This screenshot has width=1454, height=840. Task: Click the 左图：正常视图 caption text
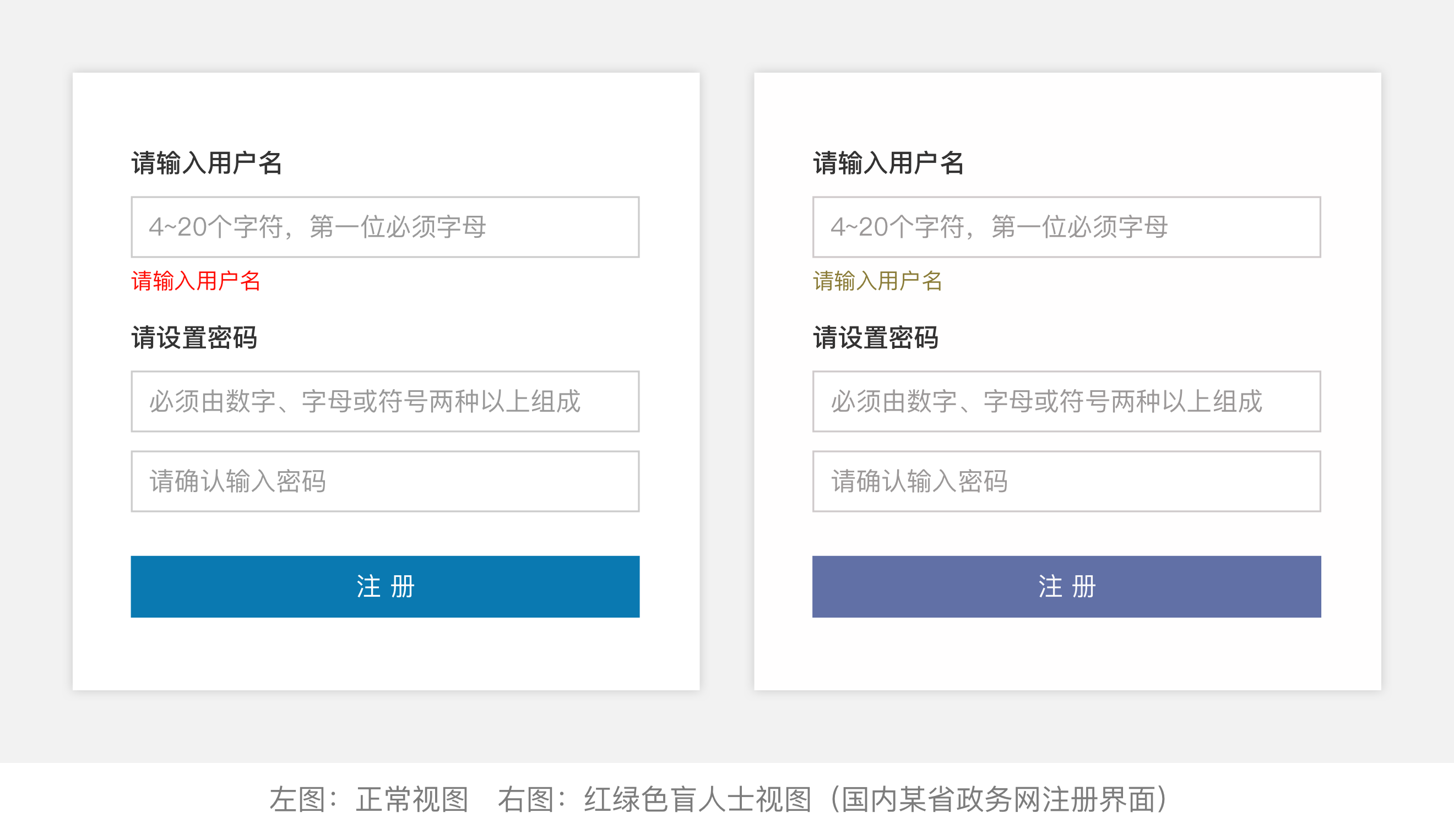369,800
